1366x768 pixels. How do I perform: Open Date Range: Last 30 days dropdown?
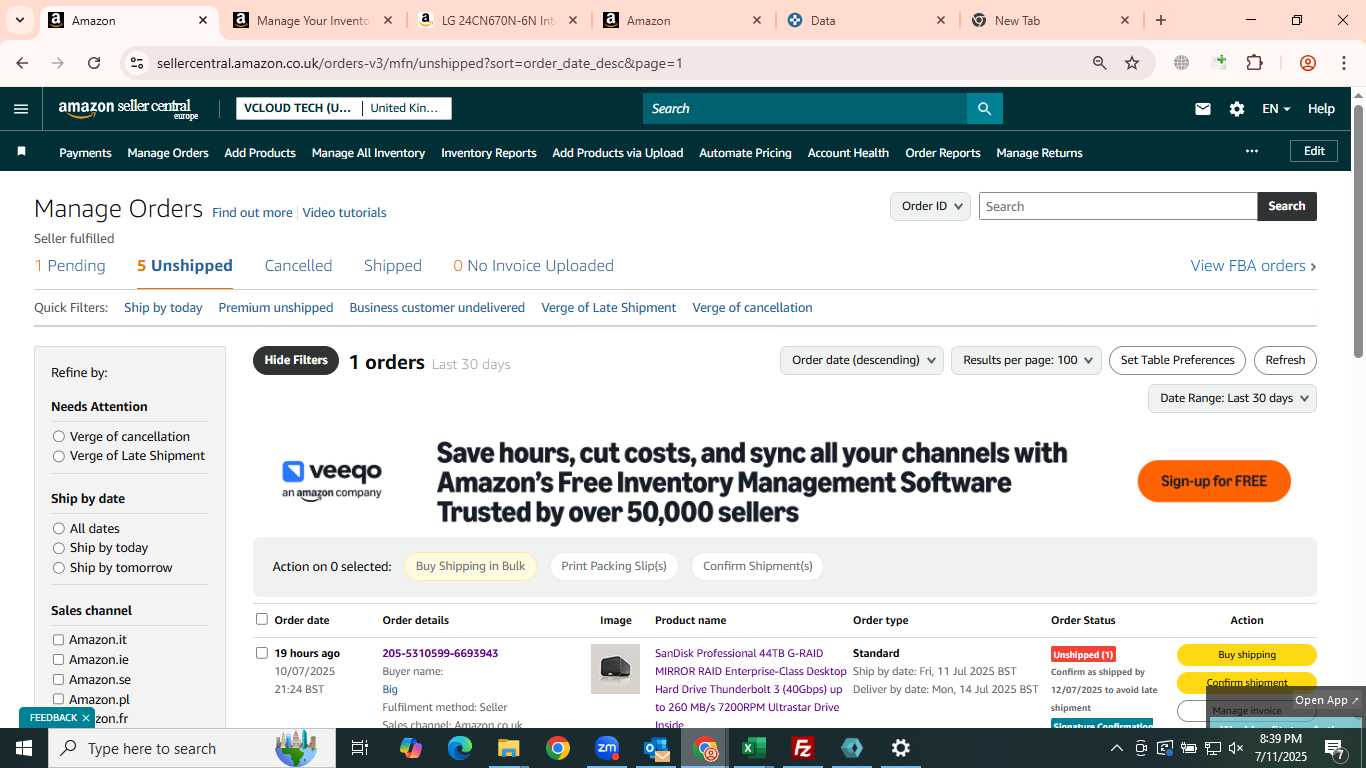click(x=1232, y=398)
